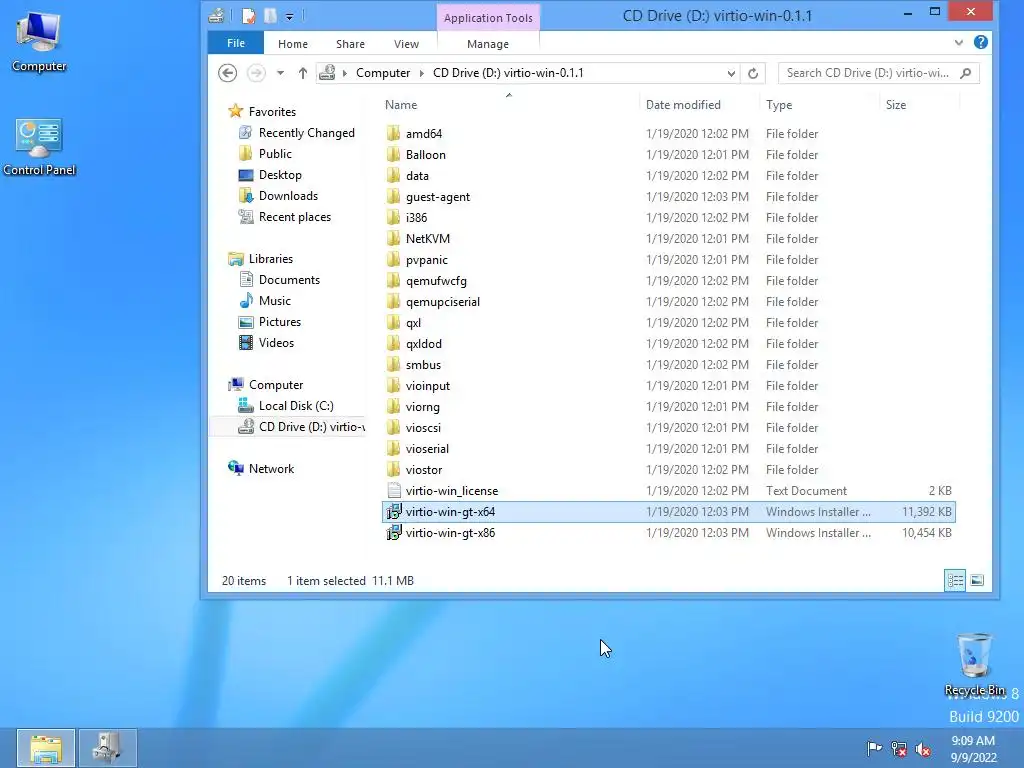This screenshot has height=768, width=1024.
Task: Open the Control Panel desktop icon
Action: (x=39, y=147)
